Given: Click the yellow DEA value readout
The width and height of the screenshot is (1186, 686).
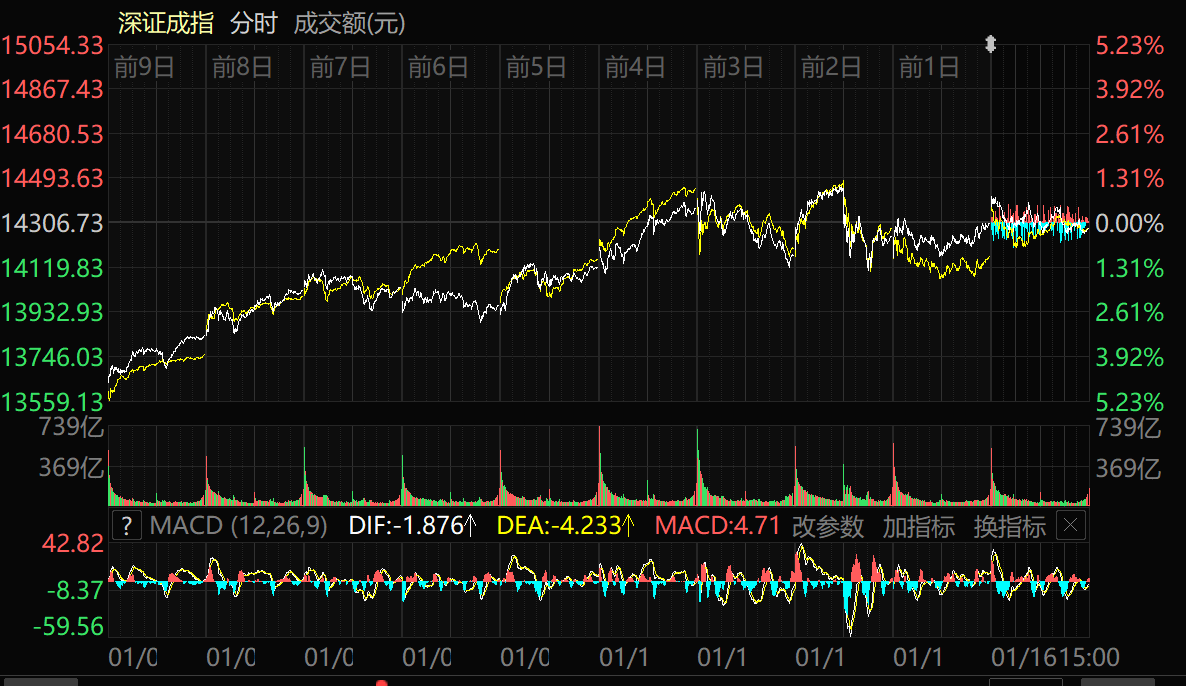Looking at the screenshot, I should (x=566, y=526).
